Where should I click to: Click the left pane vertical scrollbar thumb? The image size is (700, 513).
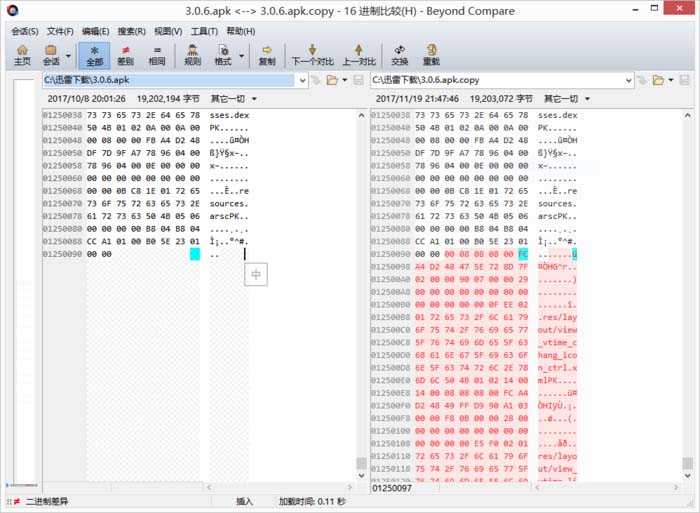click(x=361, y=463)
